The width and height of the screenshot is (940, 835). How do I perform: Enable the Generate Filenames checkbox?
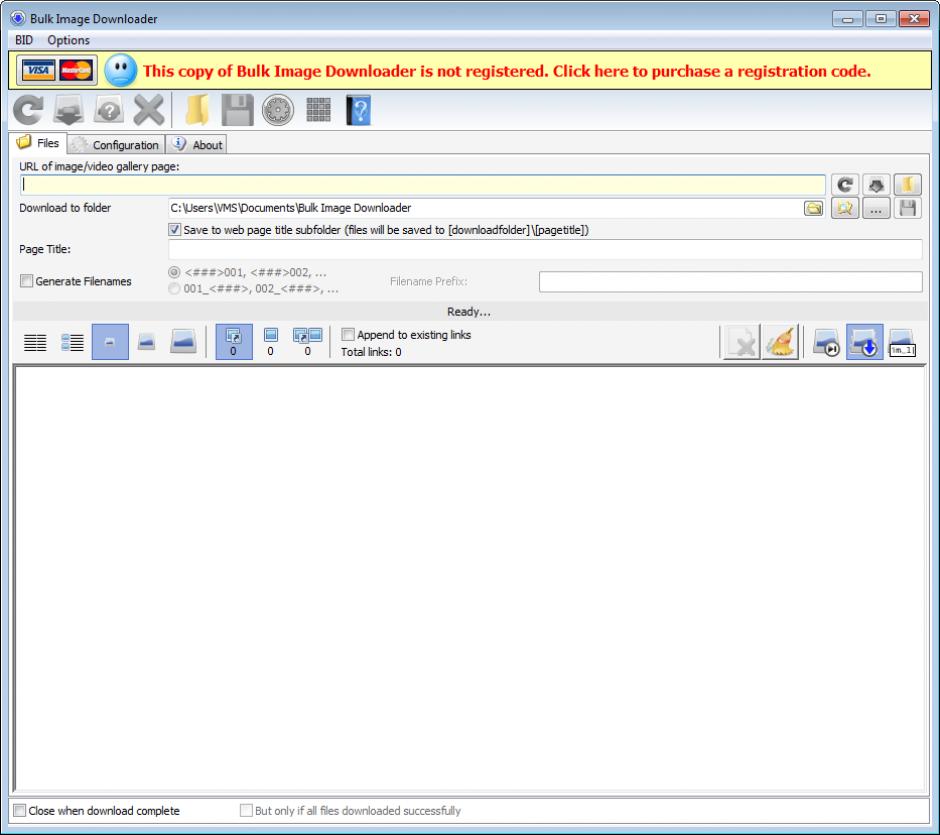[26, 281]
